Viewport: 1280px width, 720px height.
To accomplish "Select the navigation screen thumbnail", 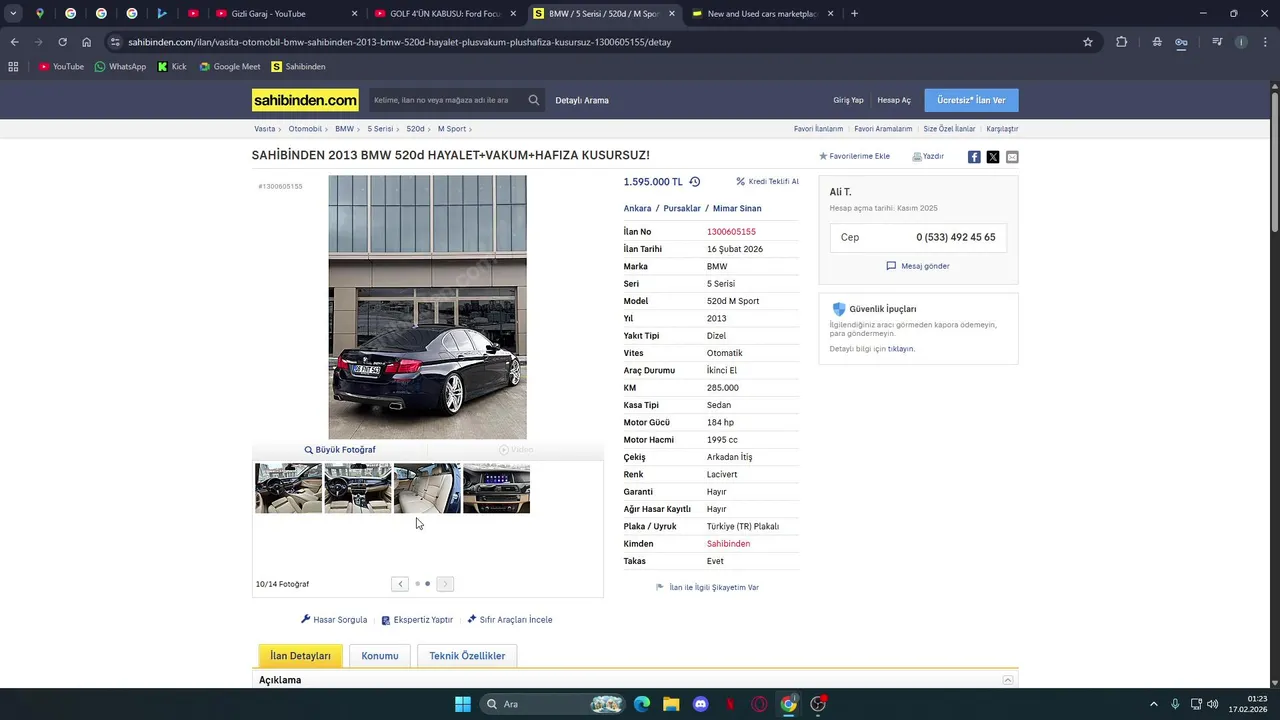I will (496, 488).
